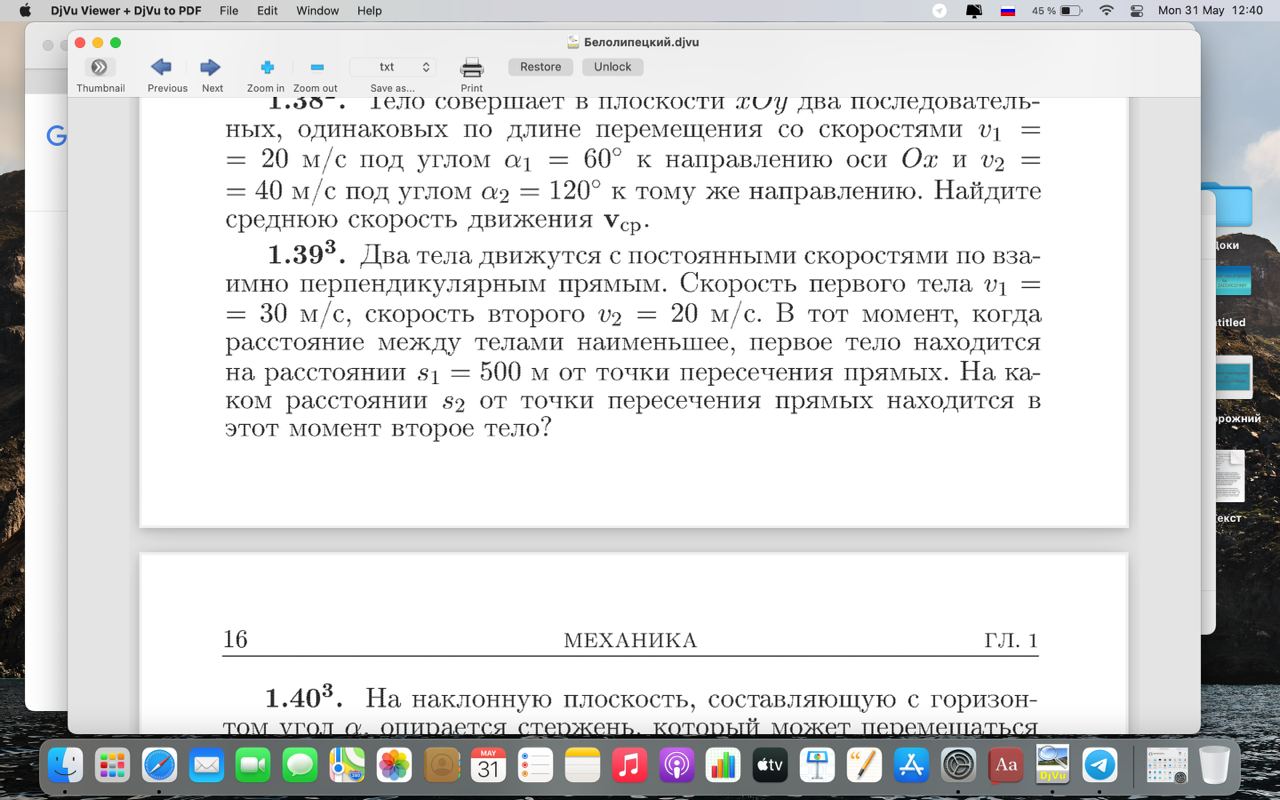Click the Telegram status icon in menu bar

click(940, 10)
